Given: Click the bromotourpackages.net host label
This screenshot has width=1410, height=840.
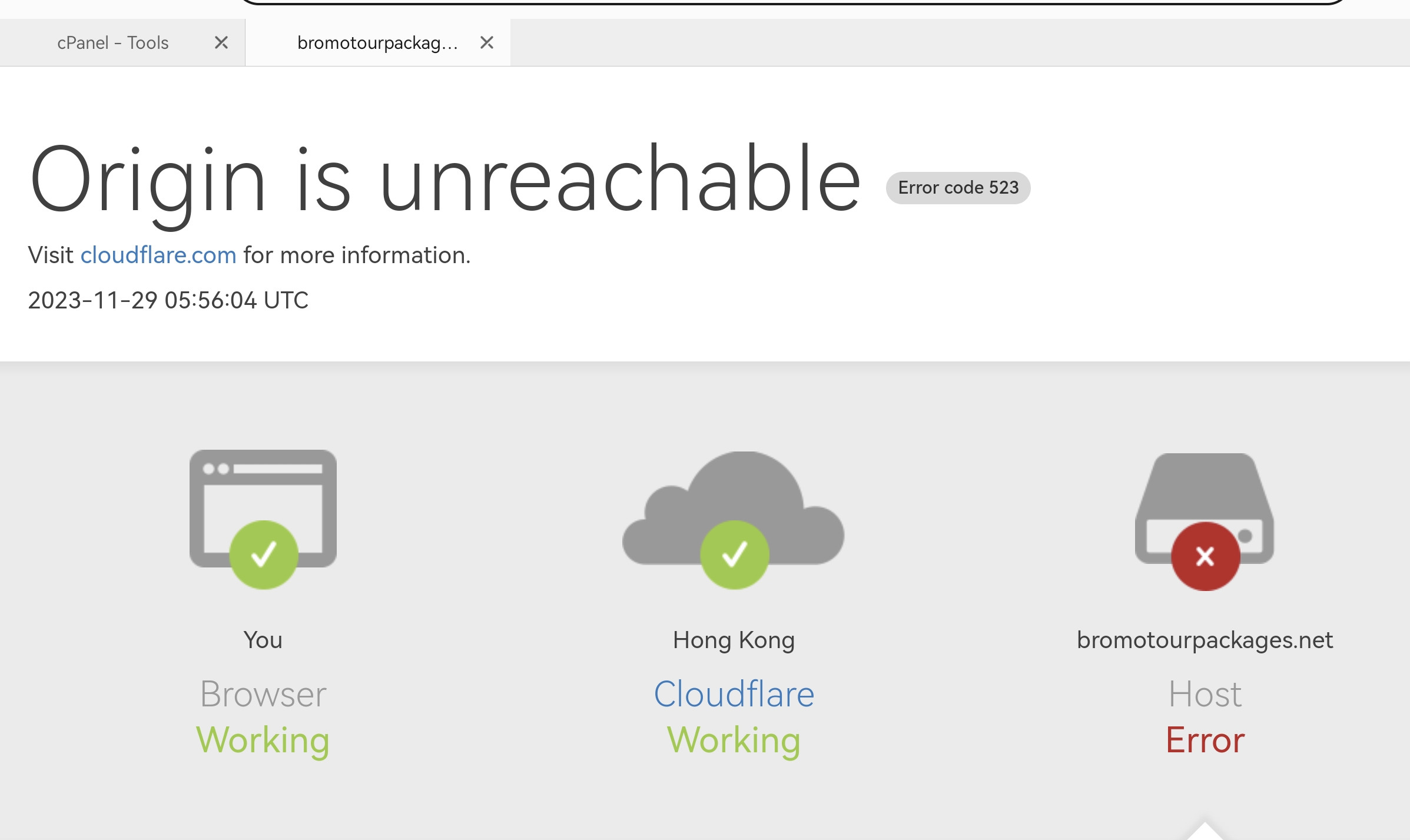Looking at the screenshot, I should coord(1205,640).
